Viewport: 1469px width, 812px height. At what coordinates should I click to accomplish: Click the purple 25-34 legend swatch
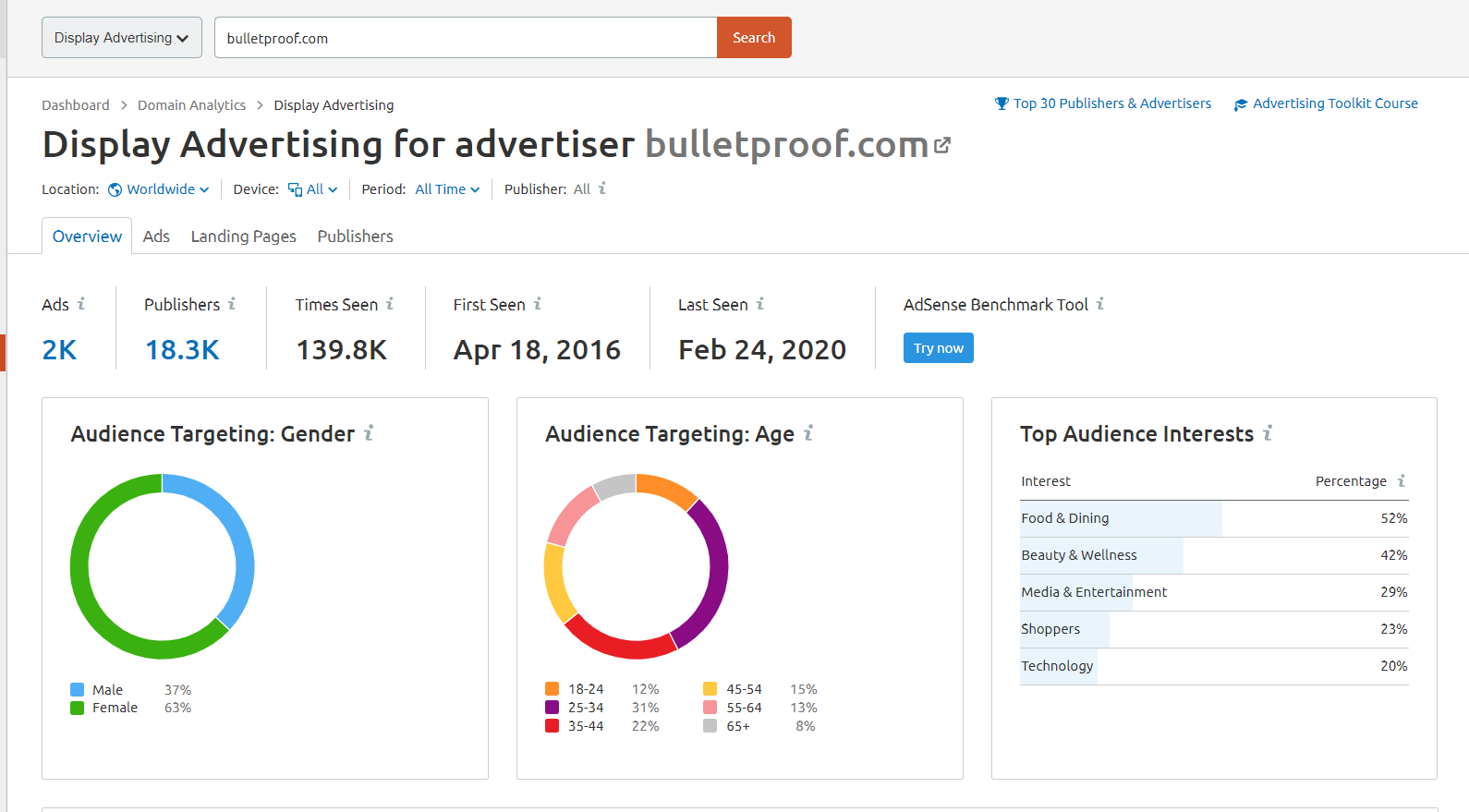click(x=552, y=708)
